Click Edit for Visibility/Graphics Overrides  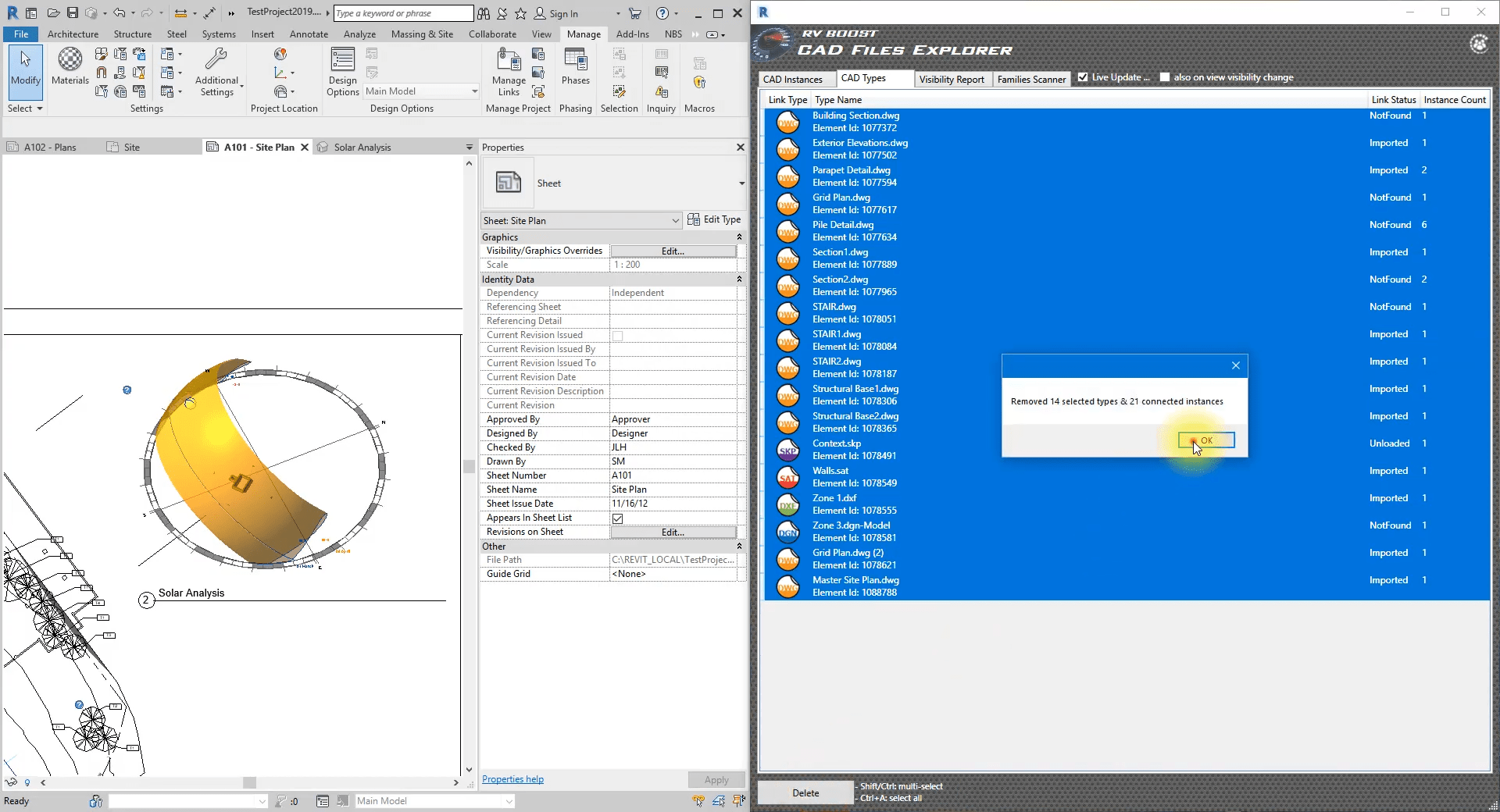pyautogui.click(x=673, y=251)
